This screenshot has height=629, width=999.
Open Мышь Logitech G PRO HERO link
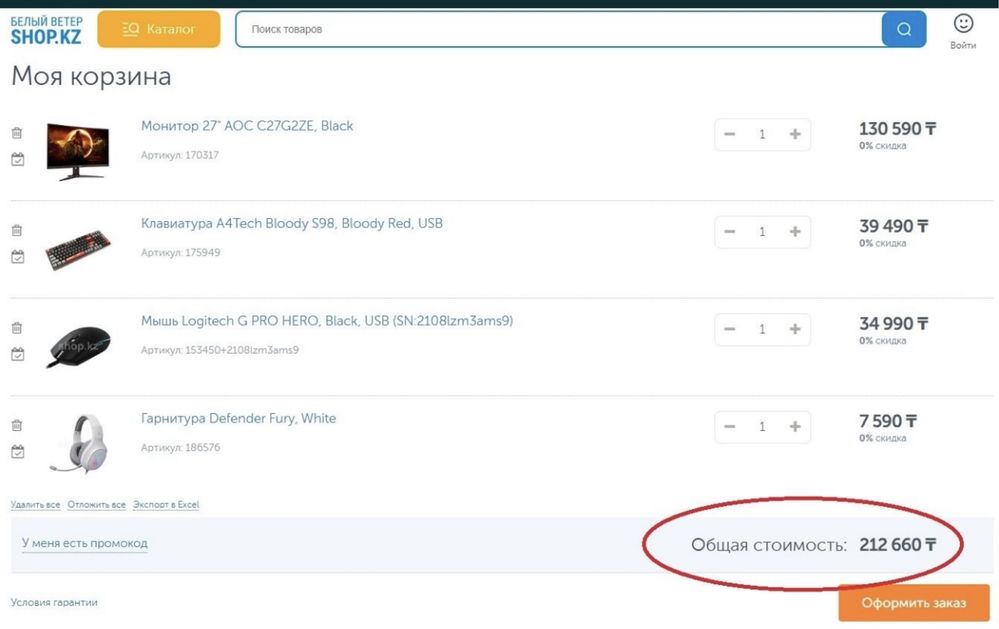tap(327, 321)
